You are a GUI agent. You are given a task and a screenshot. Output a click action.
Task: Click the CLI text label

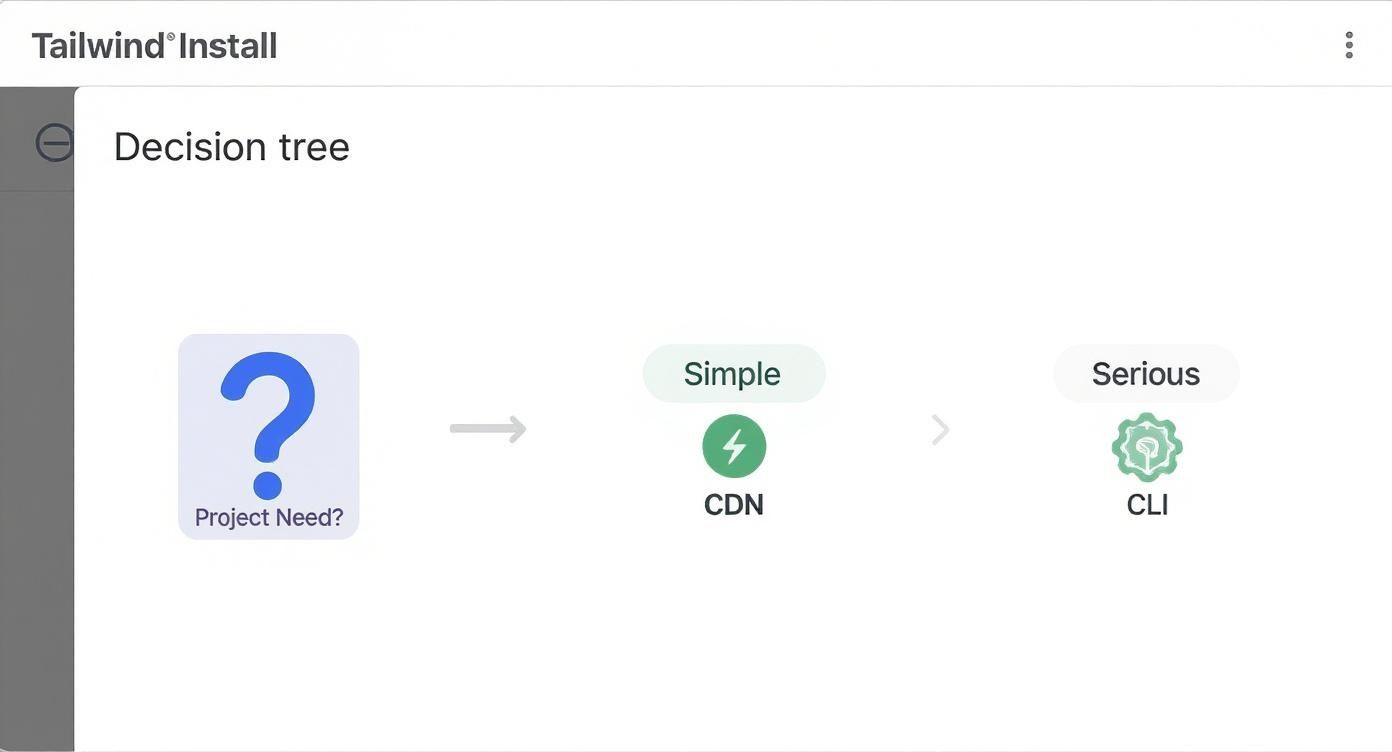pos(1147,505)
